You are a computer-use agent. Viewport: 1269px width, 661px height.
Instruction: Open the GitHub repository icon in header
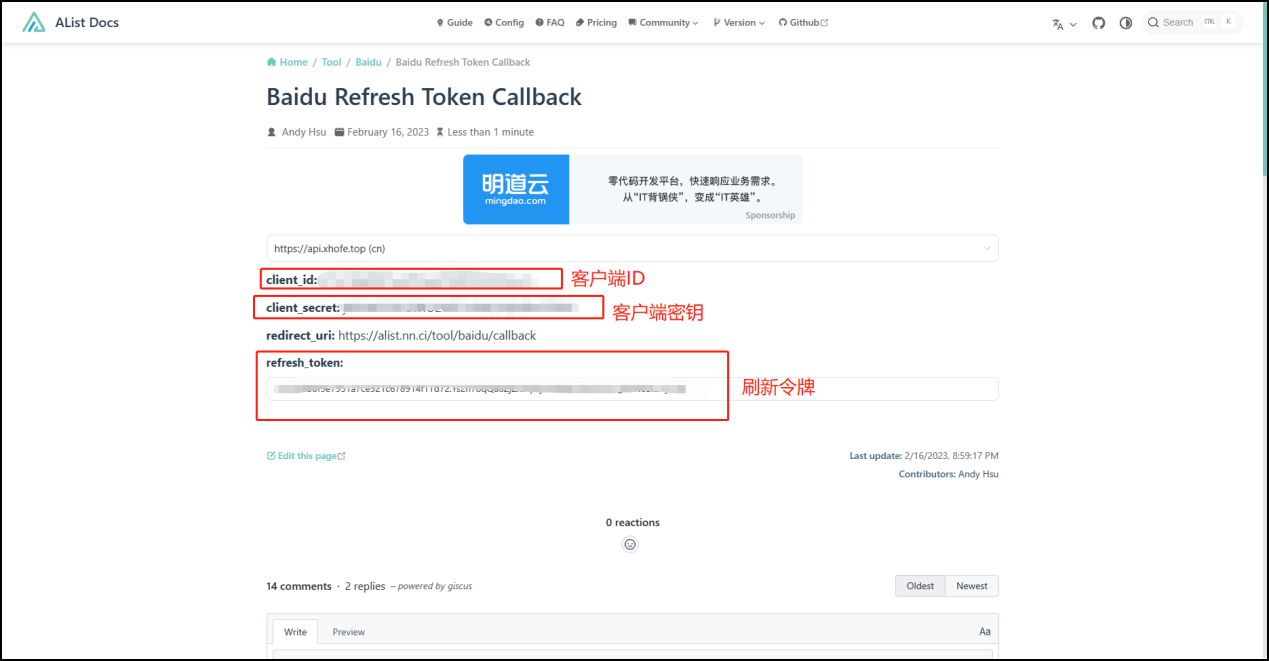pos(1098,22)
